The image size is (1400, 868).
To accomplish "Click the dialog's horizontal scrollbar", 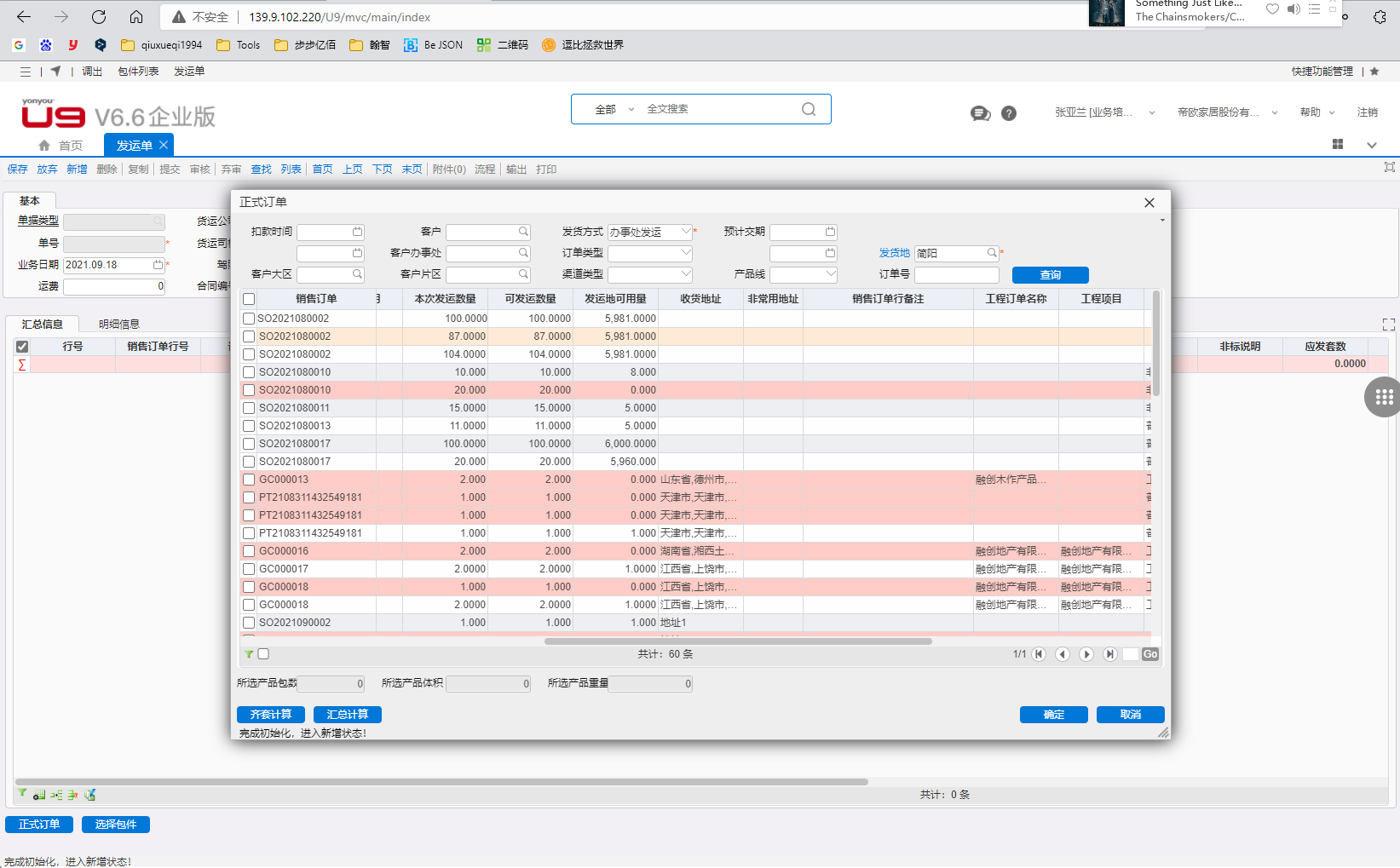I will 737,641.
